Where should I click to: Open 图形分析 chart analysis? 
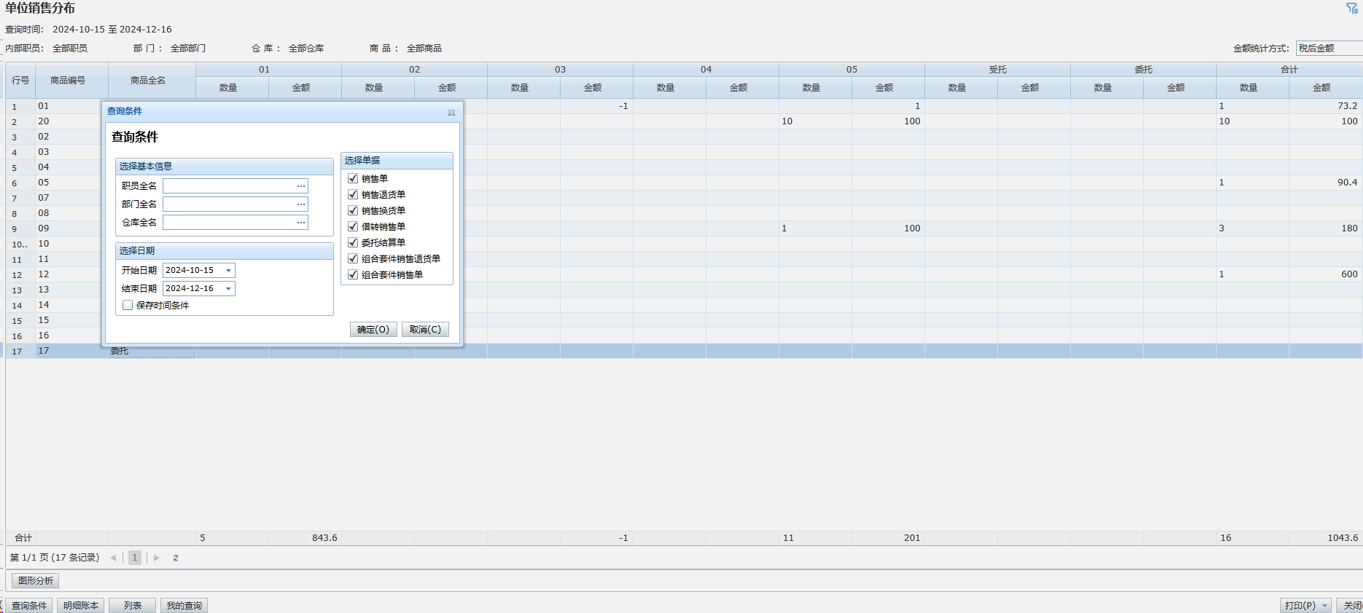tap(36, 581)
